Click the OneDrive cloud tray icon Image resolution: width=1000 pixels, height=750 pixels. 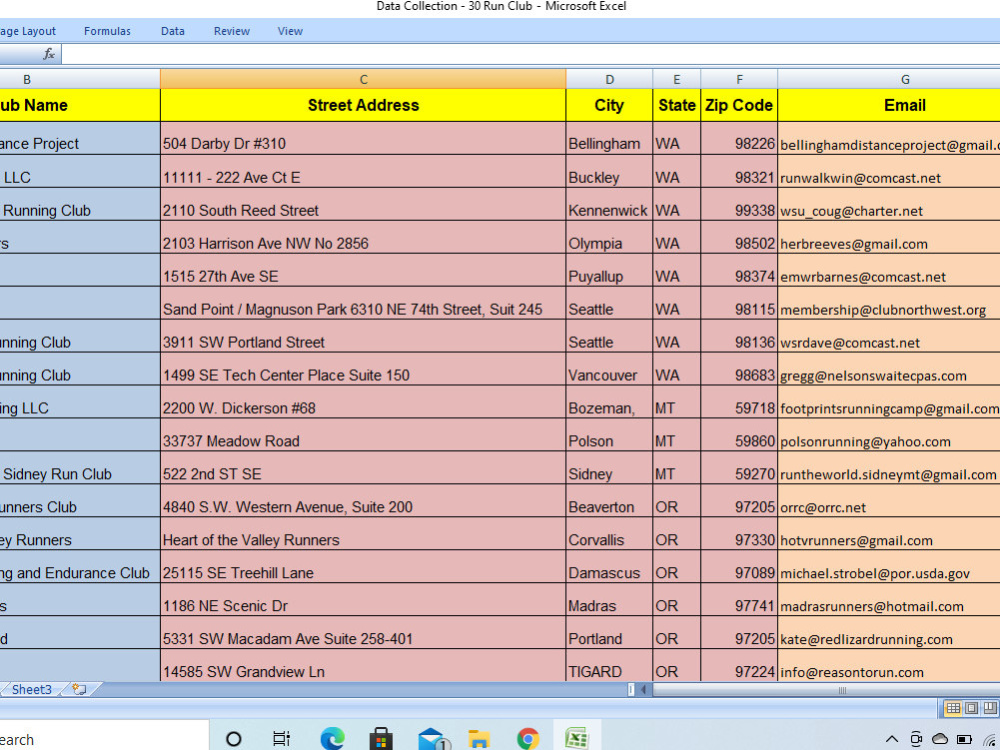coord(940,739)
